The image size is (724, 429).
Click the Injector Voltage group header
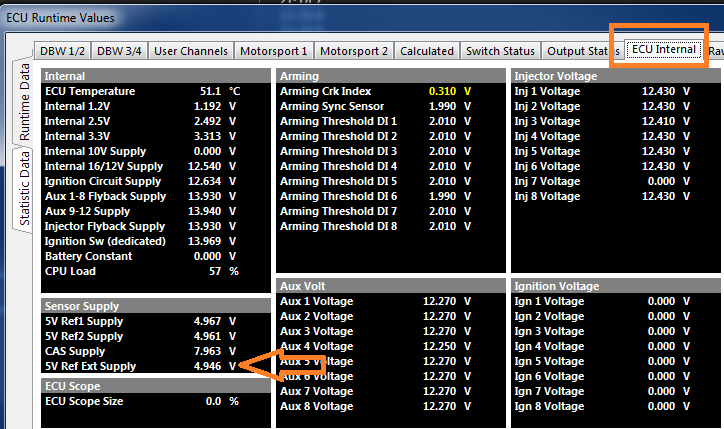coord(616,76)
